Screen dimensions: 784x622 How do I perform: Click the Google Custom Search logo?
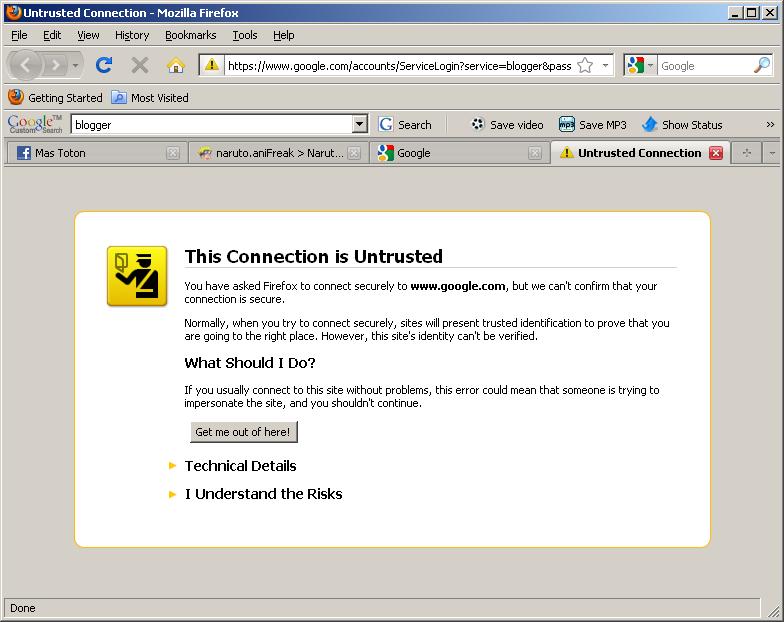[x=34, y=124]
